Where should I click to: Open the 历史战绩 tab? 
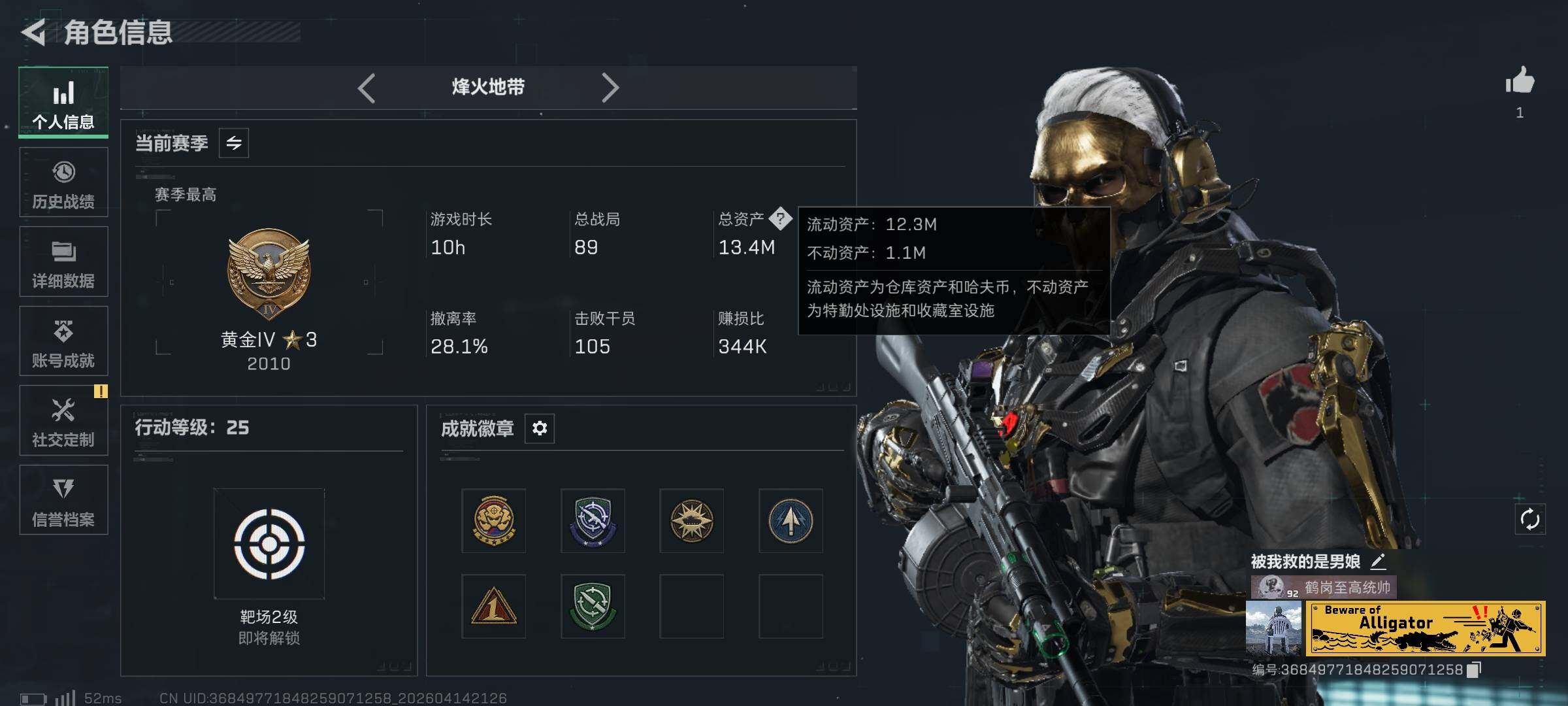coord(63,182)
